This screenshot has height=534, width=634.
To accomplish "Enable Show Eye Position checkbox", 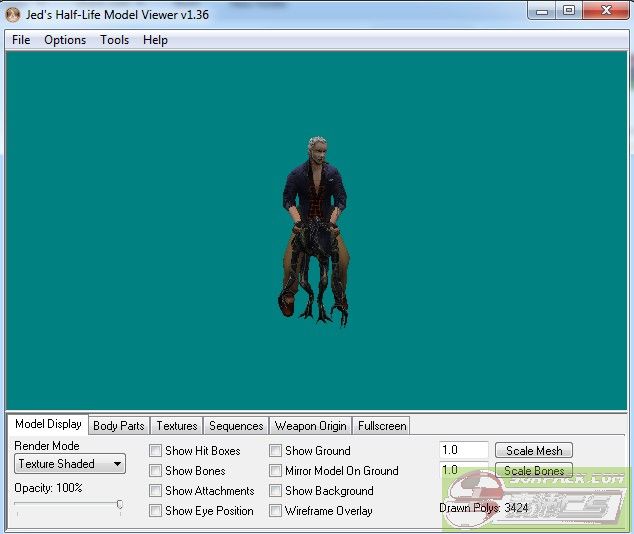I will point(155,511).
